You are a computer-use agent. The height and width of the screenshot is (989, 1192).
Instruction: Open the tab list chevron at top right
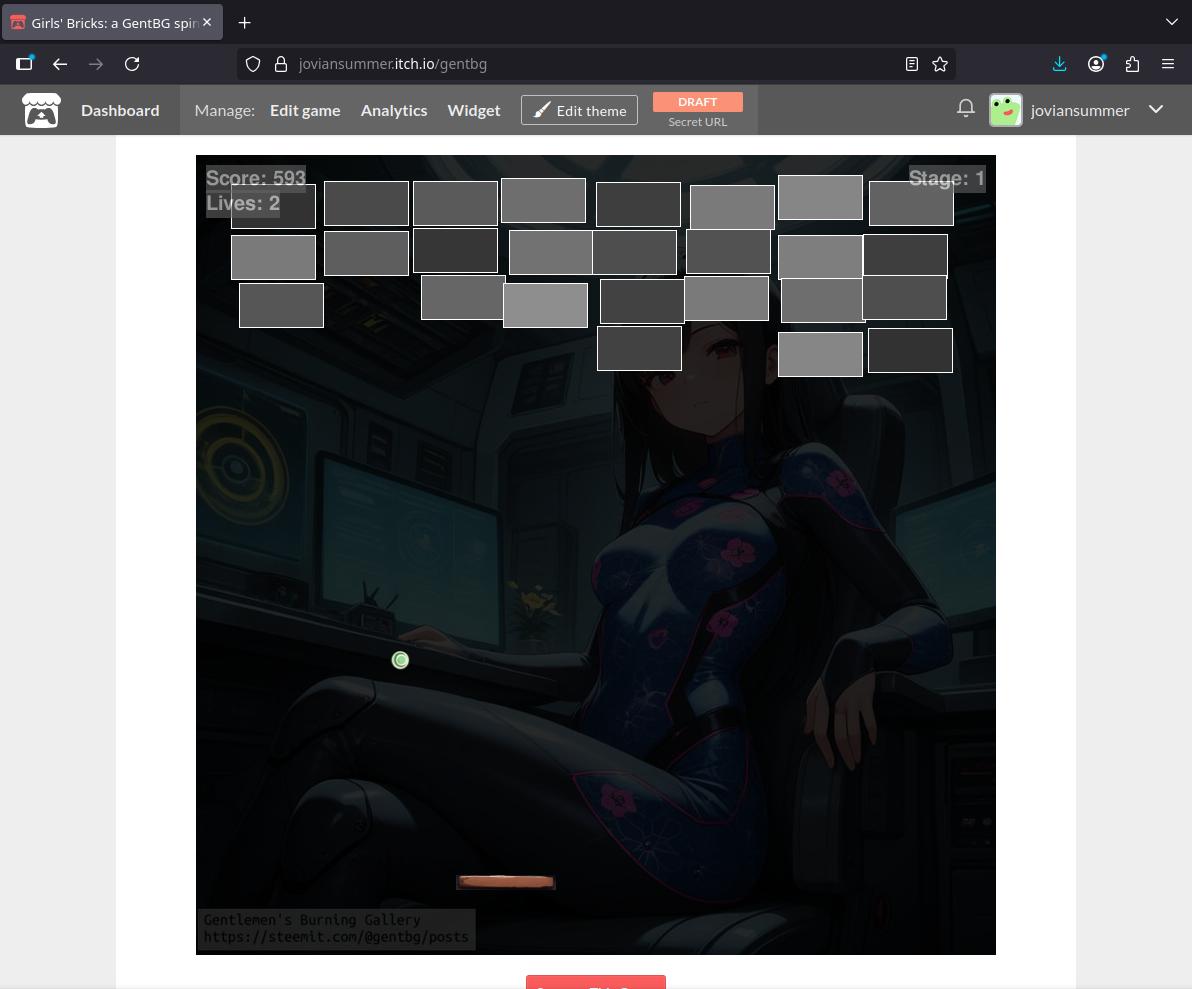pos(1171,22)
